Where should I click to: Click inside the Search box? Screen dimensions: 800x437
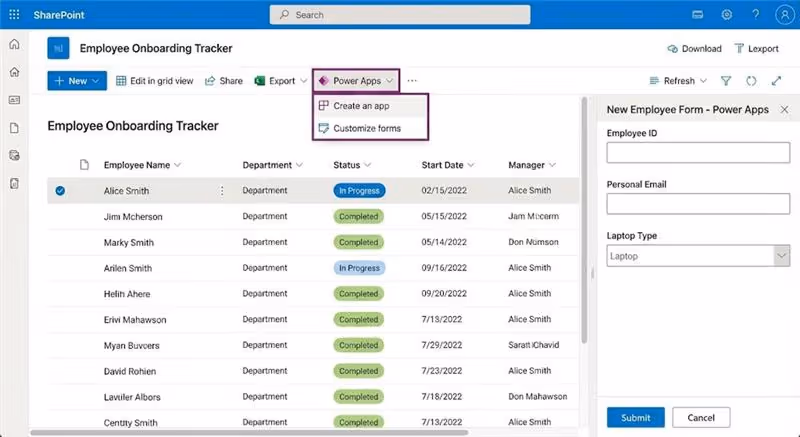click(x=400, y=15)
